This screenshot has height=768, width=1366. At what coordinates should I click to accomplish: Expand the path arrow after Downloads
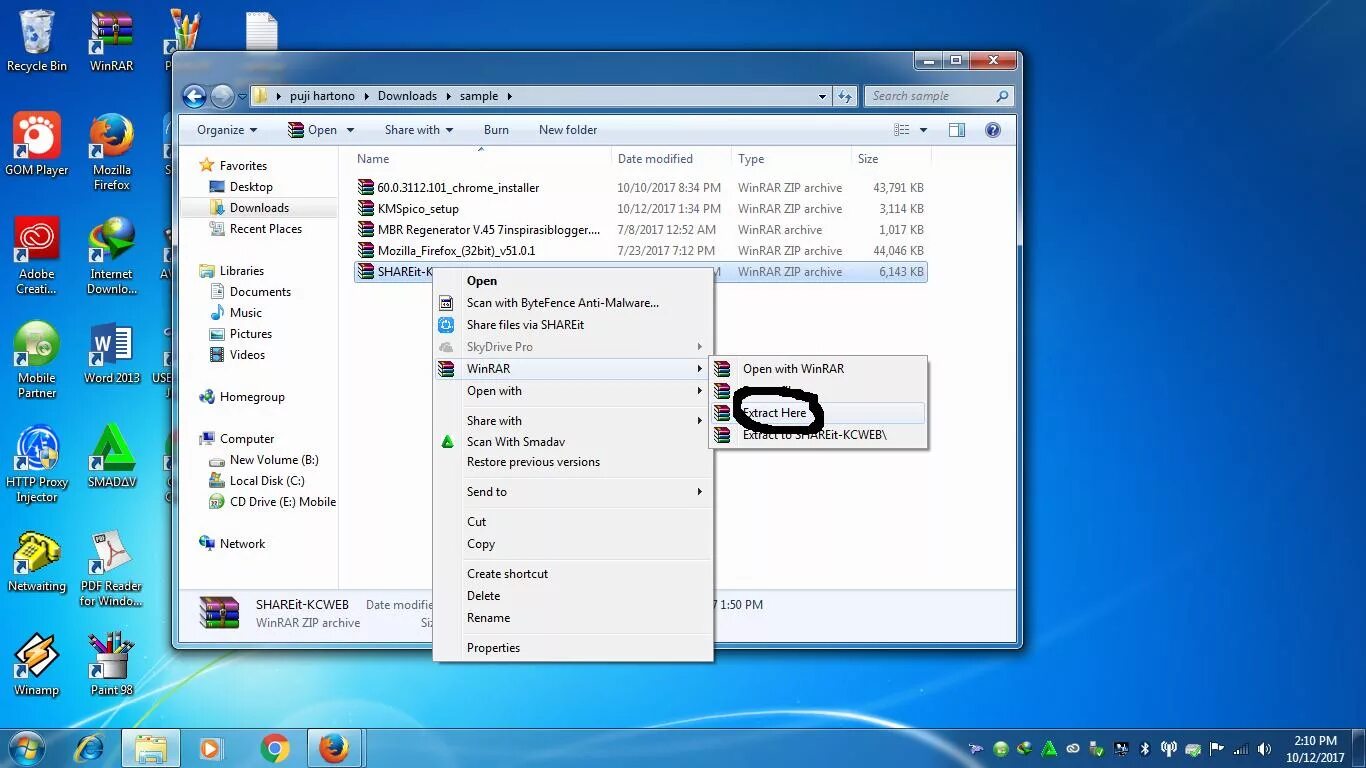coord(447,96)
